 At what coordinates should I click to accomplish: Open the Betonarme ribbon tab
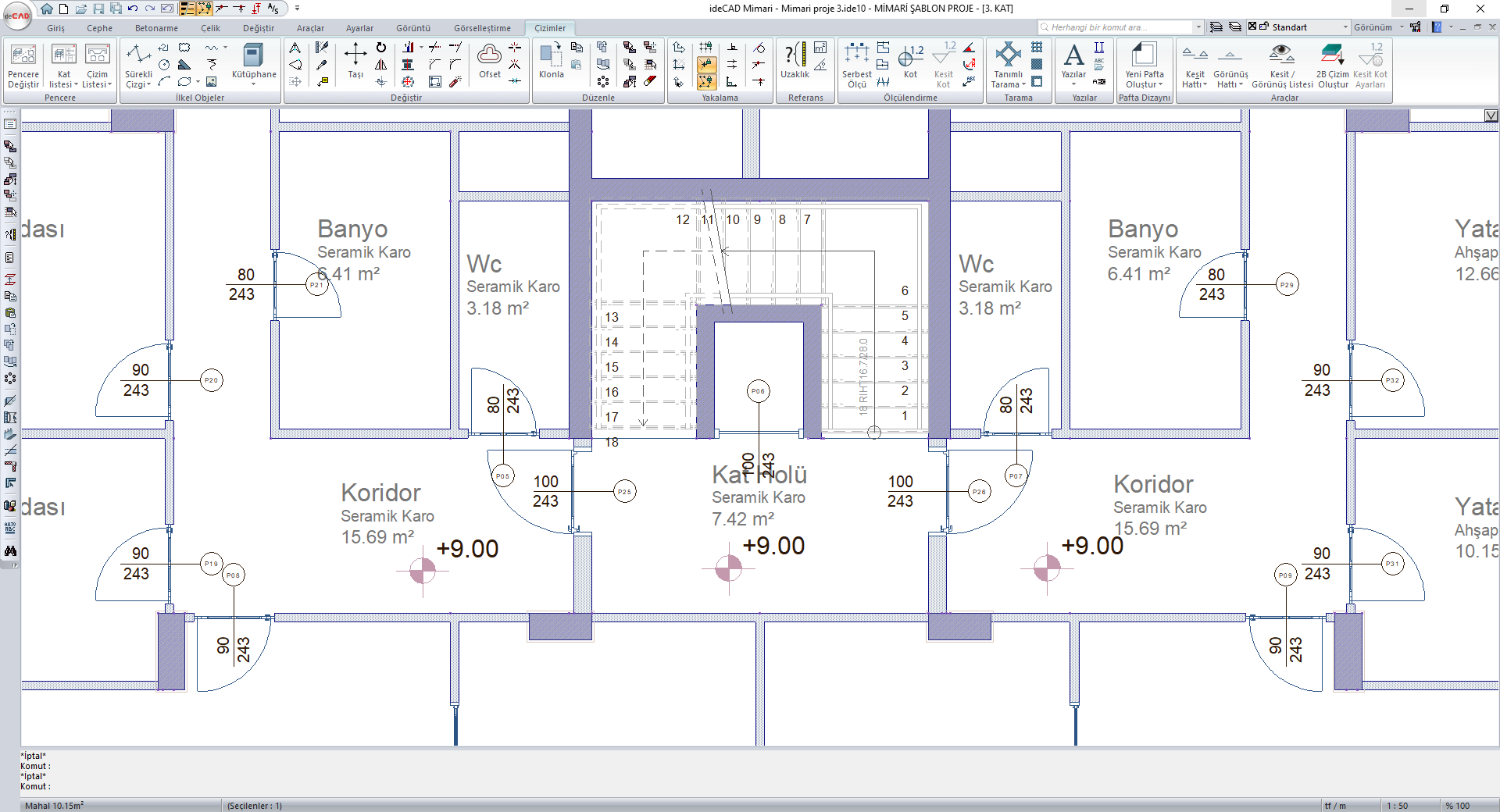pyautogui.click(x=156, y=28)
